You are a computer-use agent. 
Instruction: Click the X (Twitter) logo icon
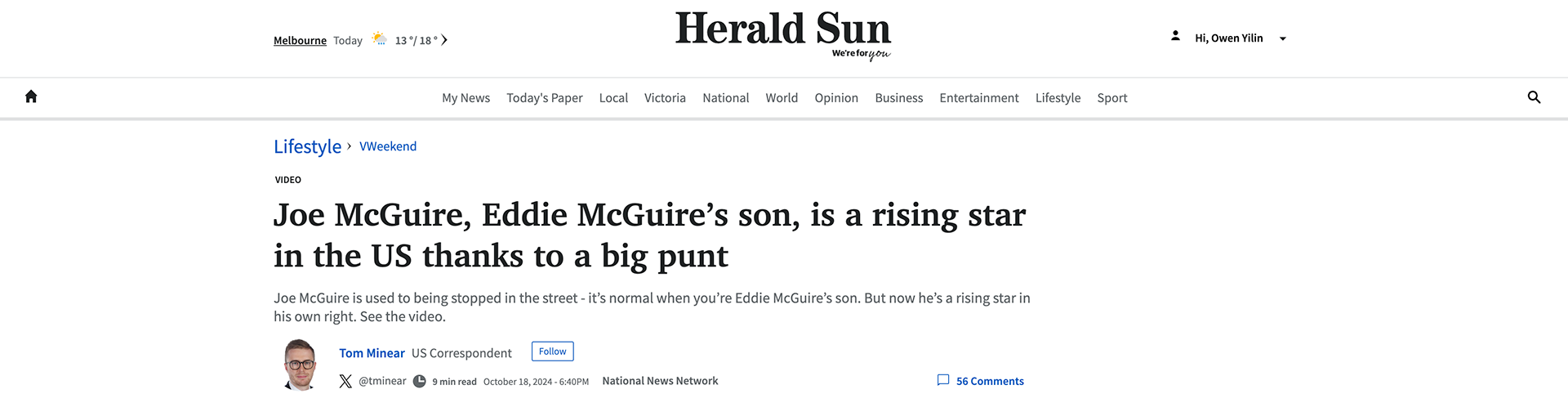[x=345, y=381]
